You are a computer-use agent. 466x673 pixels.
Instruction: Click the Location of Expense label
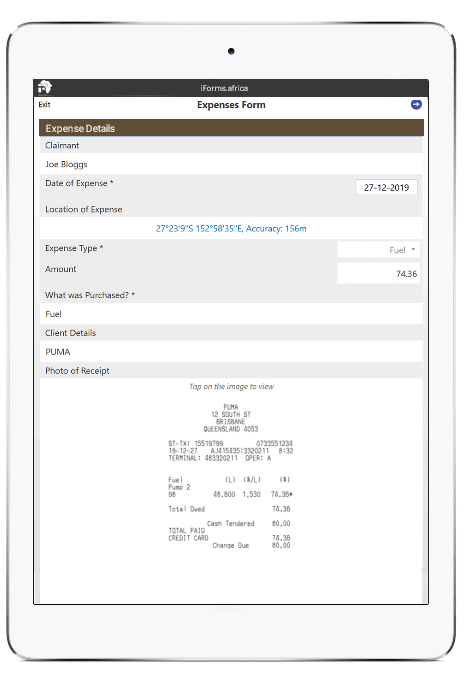[84, 209]
